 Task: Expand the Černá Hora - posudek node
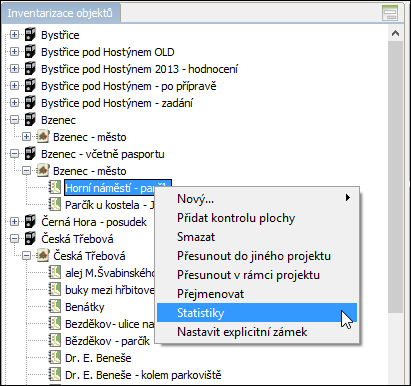[x=14, y=221]
